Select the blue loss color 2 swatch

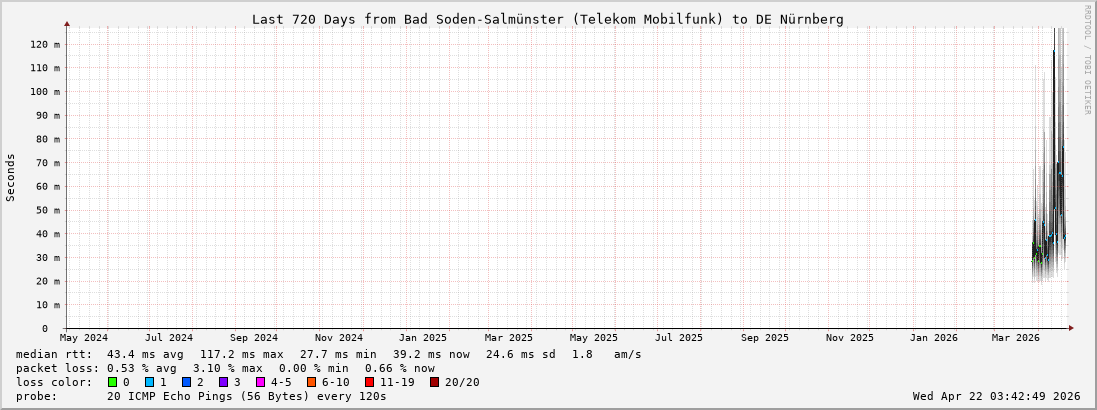pos(186,382)
